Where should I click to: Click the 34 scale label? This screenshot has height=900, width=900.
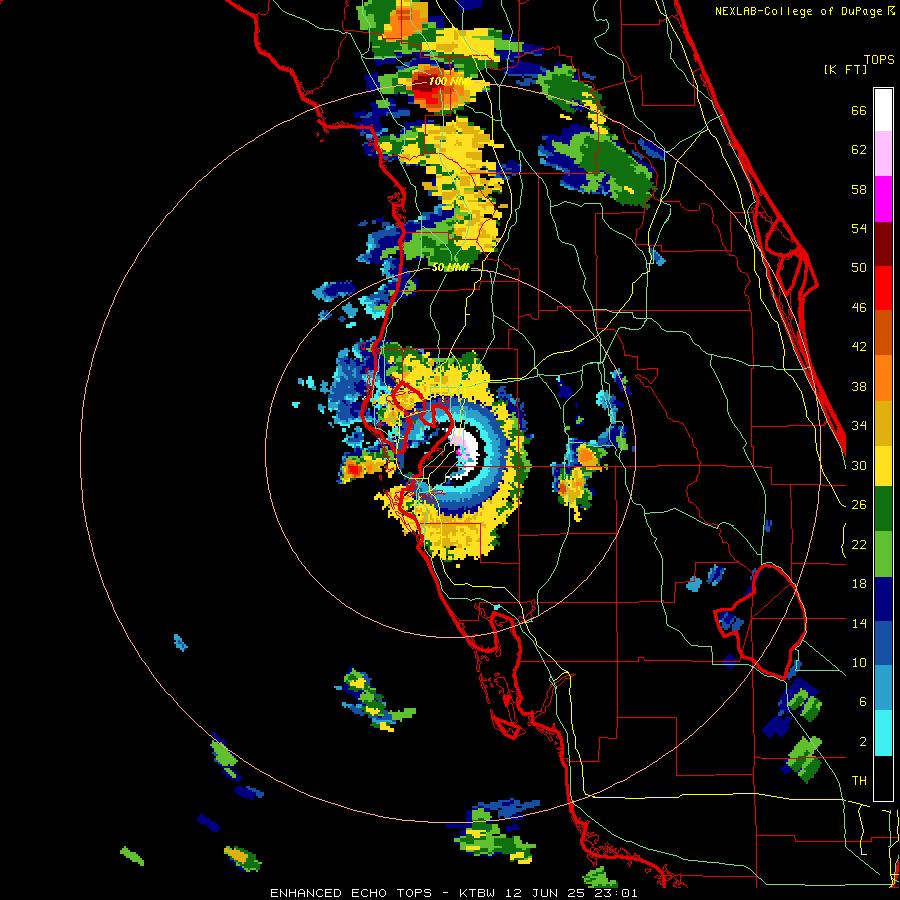859,426
